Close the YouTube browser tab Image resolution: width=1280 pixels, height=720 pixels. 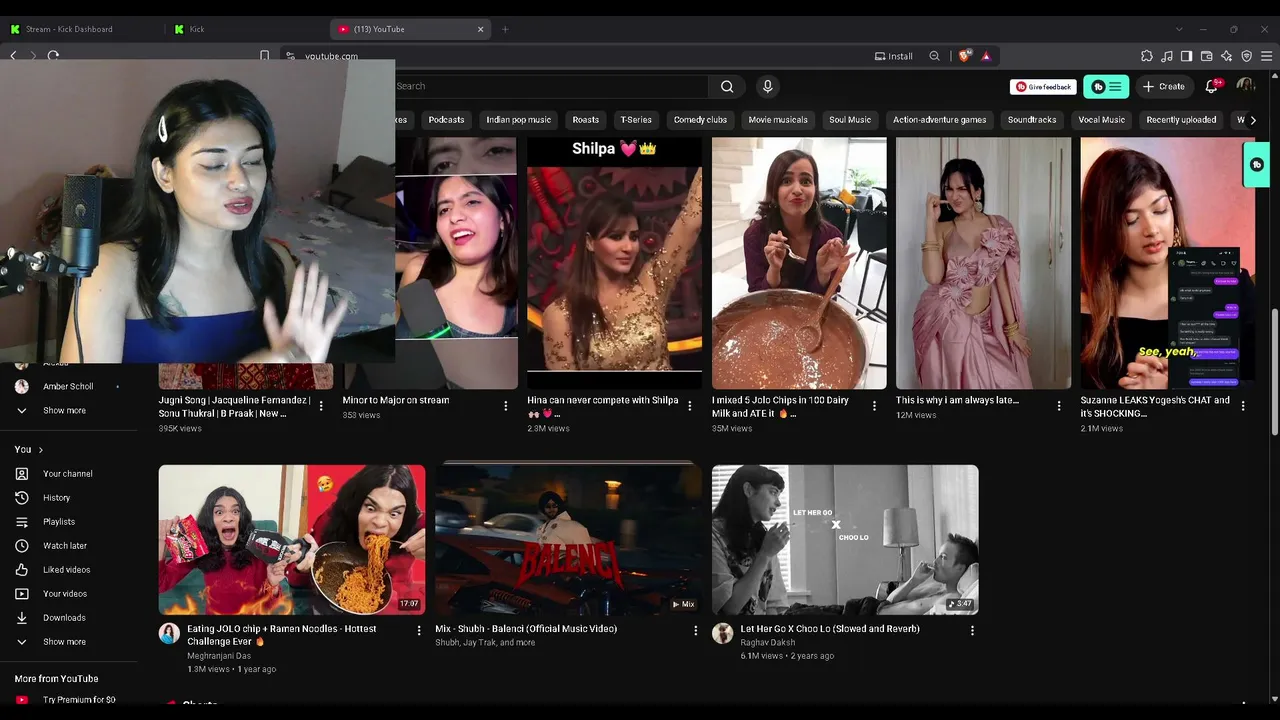(480, 29)
